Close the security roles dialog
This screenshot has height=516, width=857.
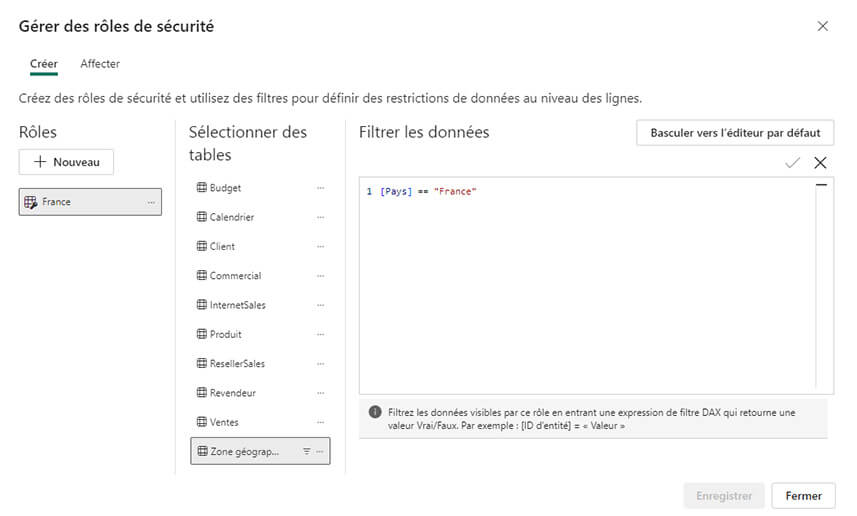click(x=823, y=26)
